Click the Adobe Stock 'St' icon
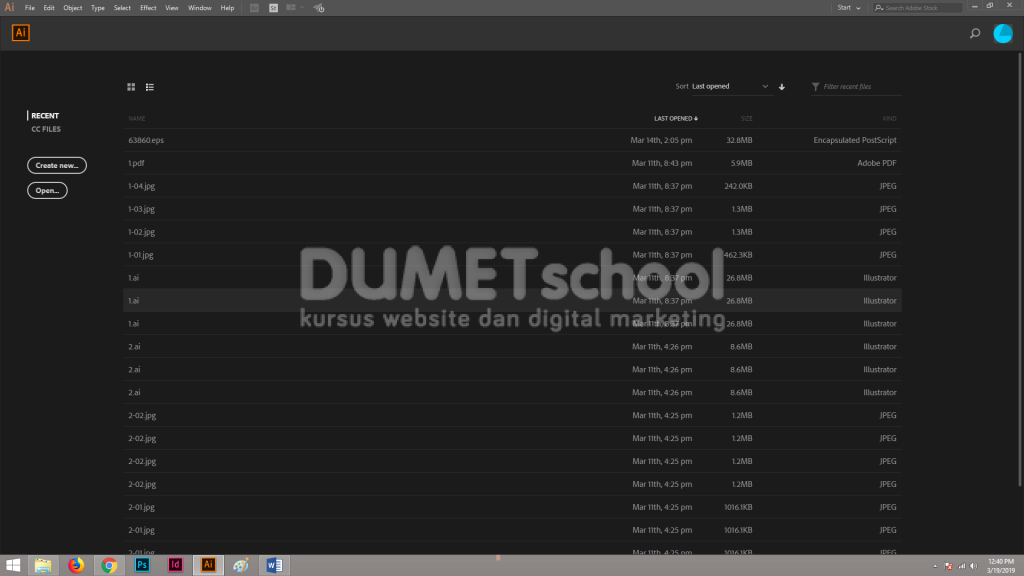 [273, 8]
